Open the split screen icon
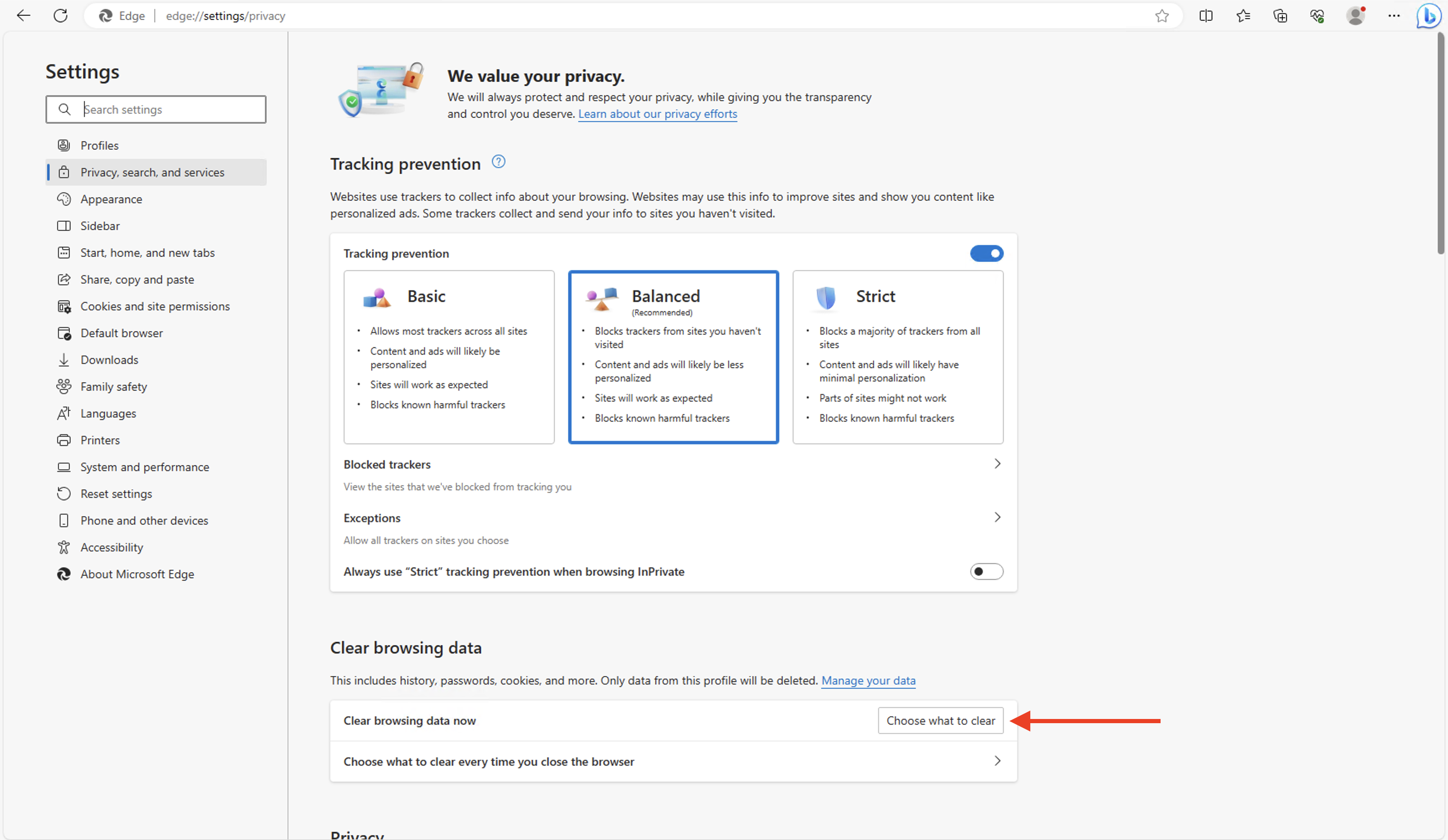 (x=1205, y=15)
